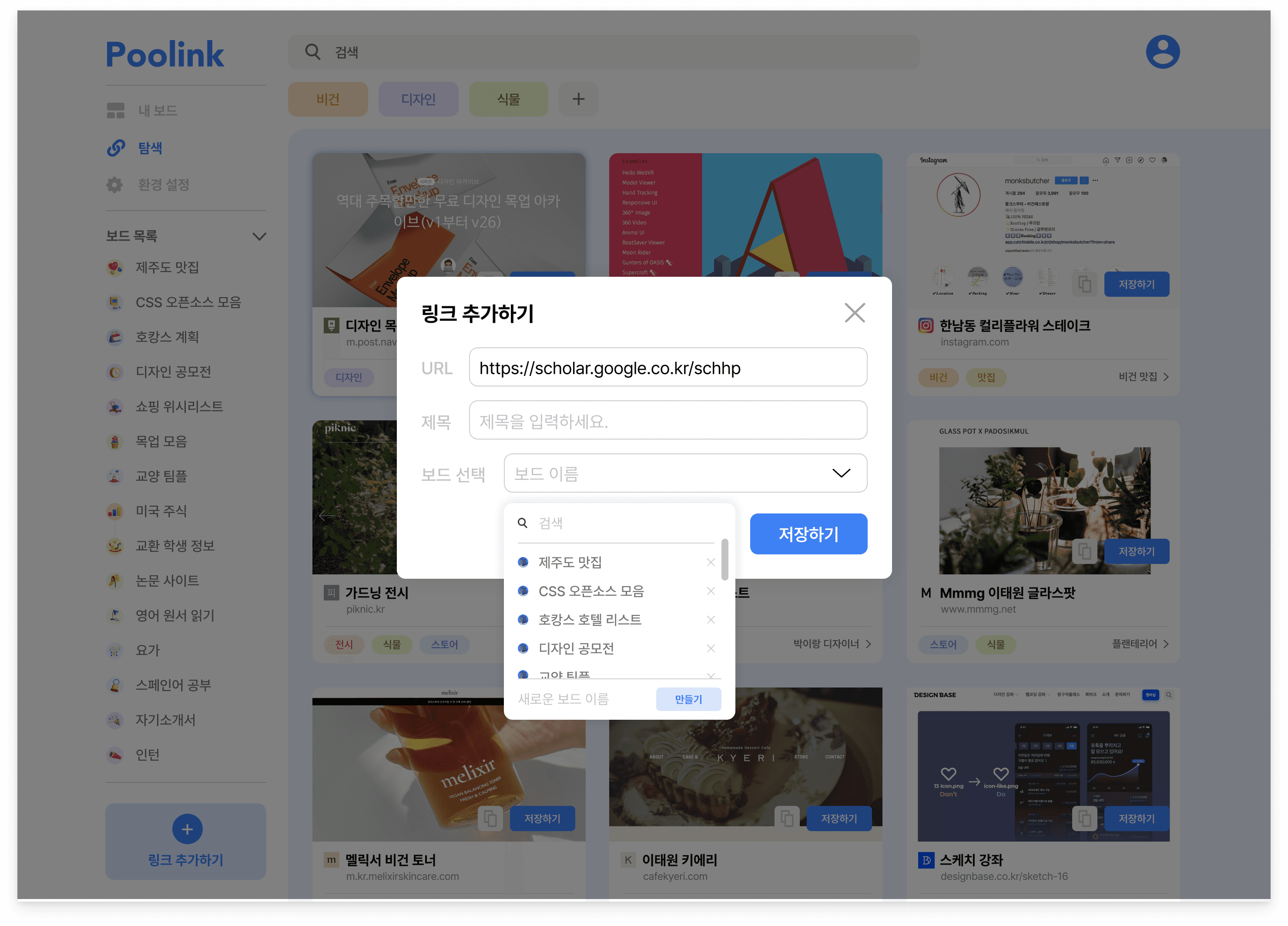The image size is (1288, 926).
Task: Click the copy icon on 이태원 키에리 card
Action: coord(787,818)
